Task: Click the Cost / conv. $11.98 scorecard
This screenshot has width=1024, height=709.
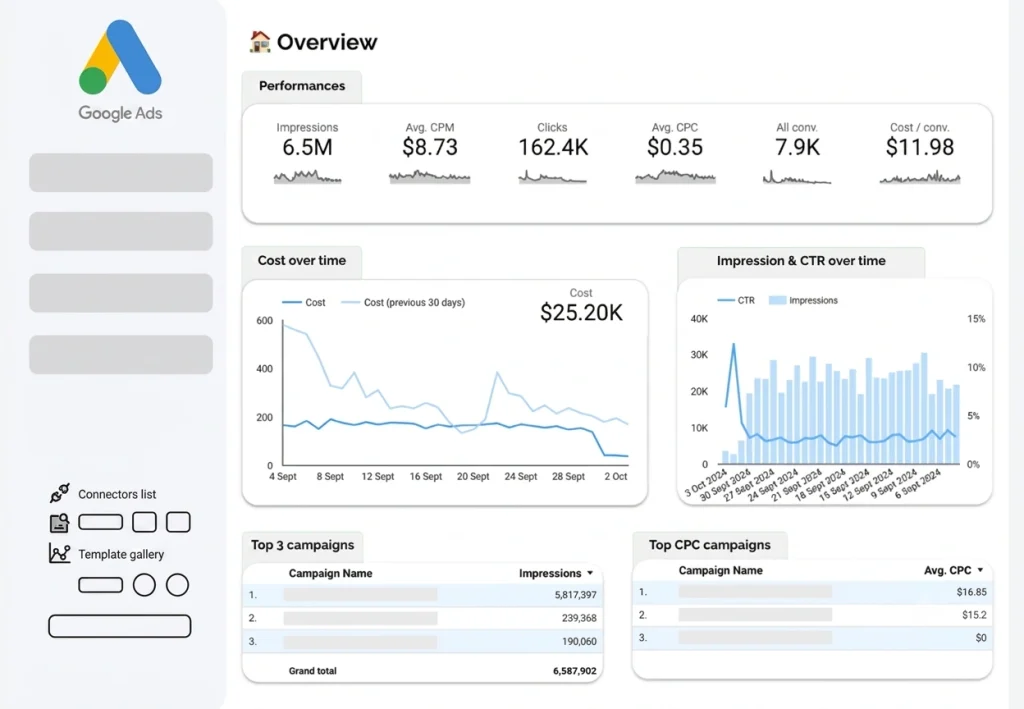Action: pos(920,153)
